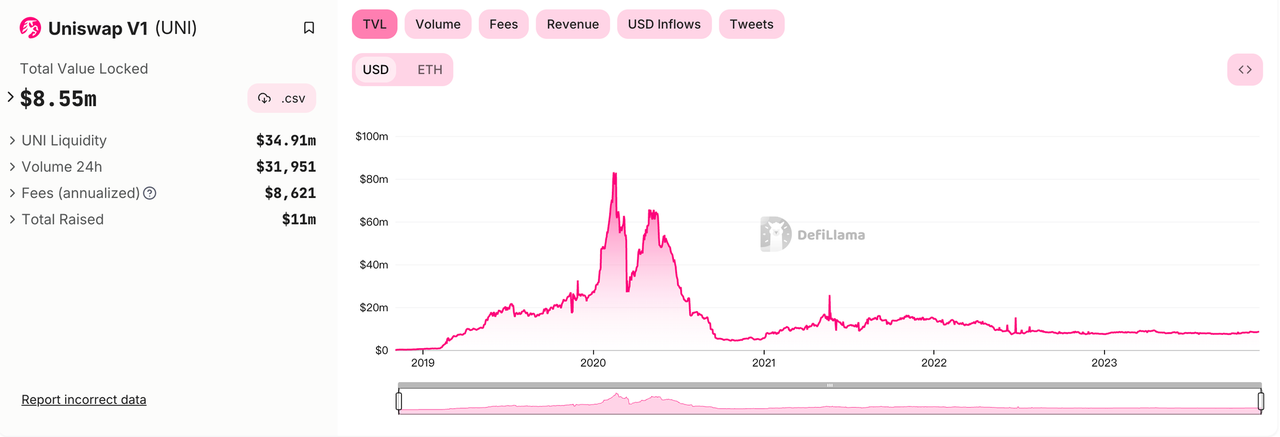Download data with the .csv button
The width and height of the screenshot is (1280, 437).
click(282, 98)
